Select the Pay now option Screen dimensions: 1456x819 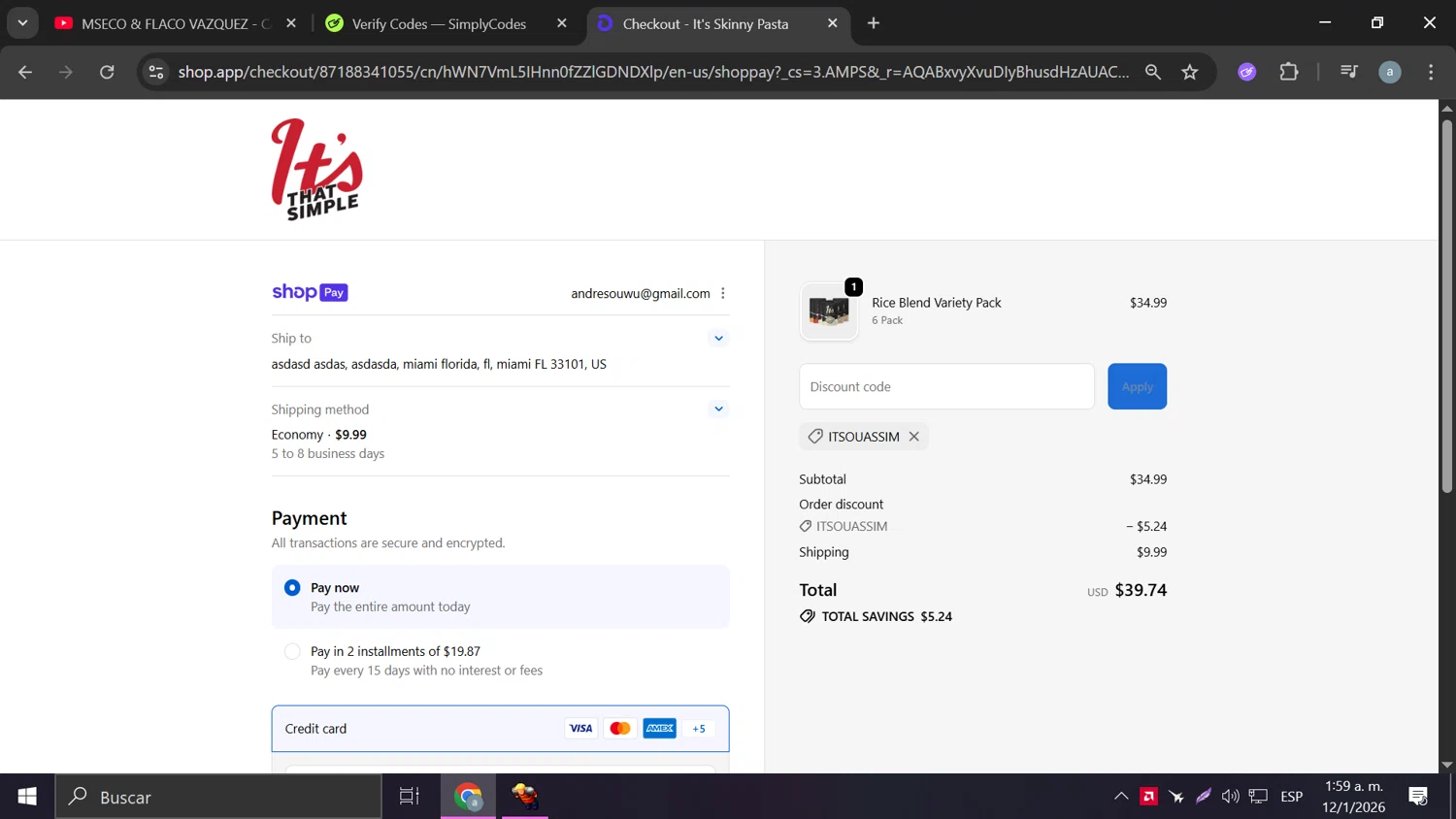[x=500, y=597]
